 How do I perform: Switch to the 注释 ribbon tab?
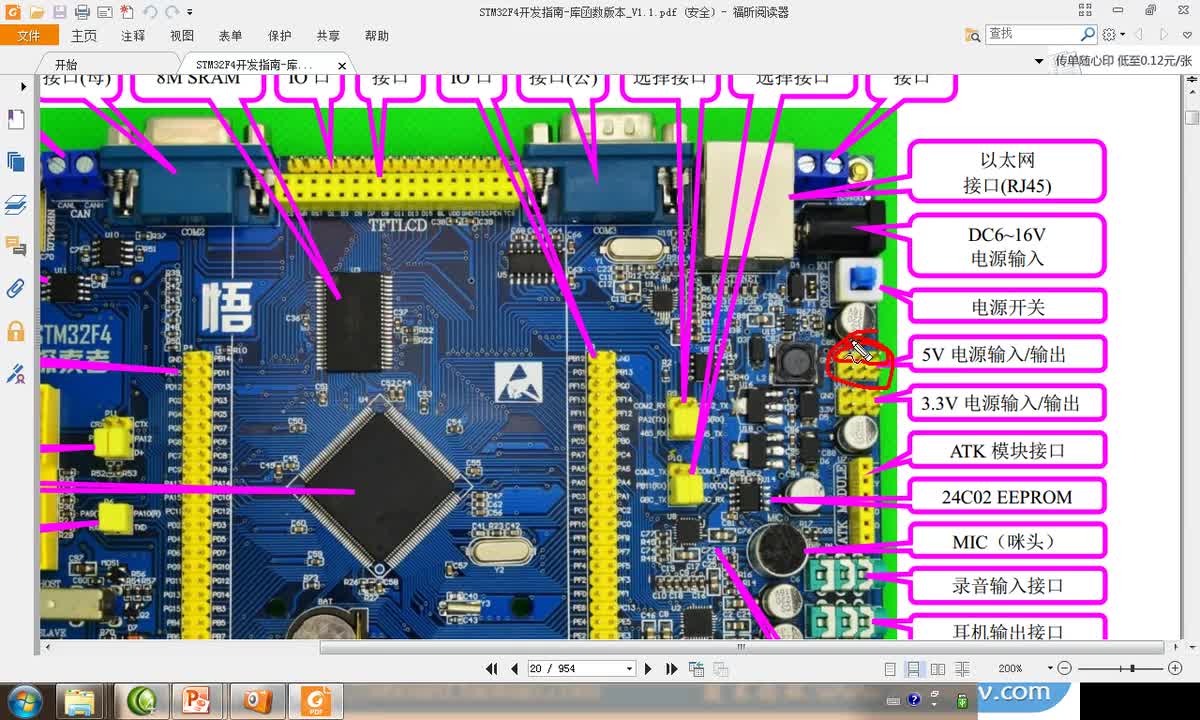[x=133, y=35]
